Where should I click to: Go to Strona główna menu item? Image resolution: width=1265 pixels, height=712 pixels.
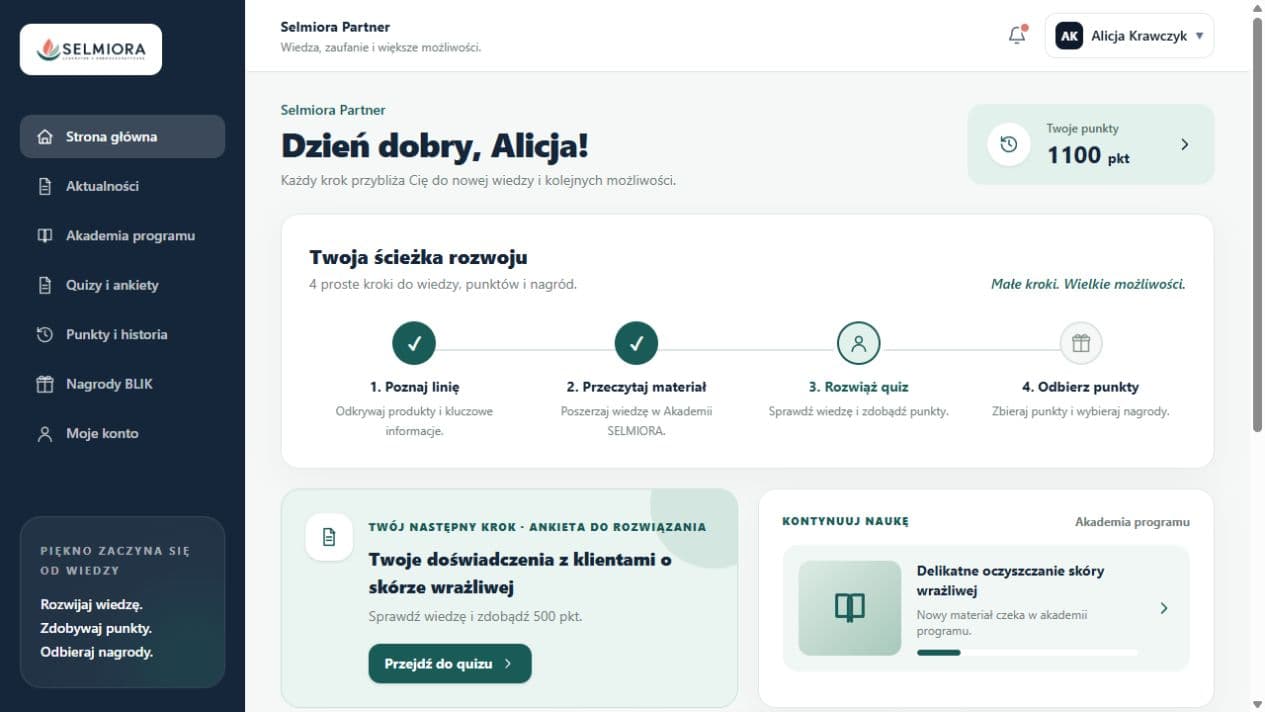point(122,137)
